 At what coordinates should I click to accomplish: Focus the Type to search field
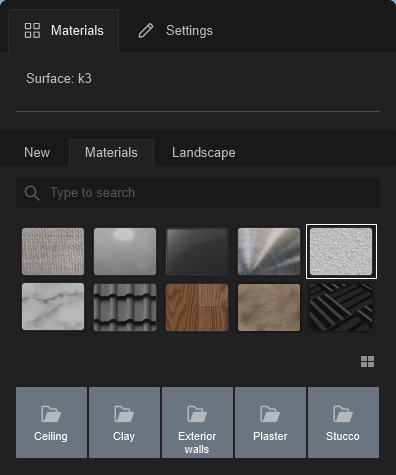tap(198, 193)
